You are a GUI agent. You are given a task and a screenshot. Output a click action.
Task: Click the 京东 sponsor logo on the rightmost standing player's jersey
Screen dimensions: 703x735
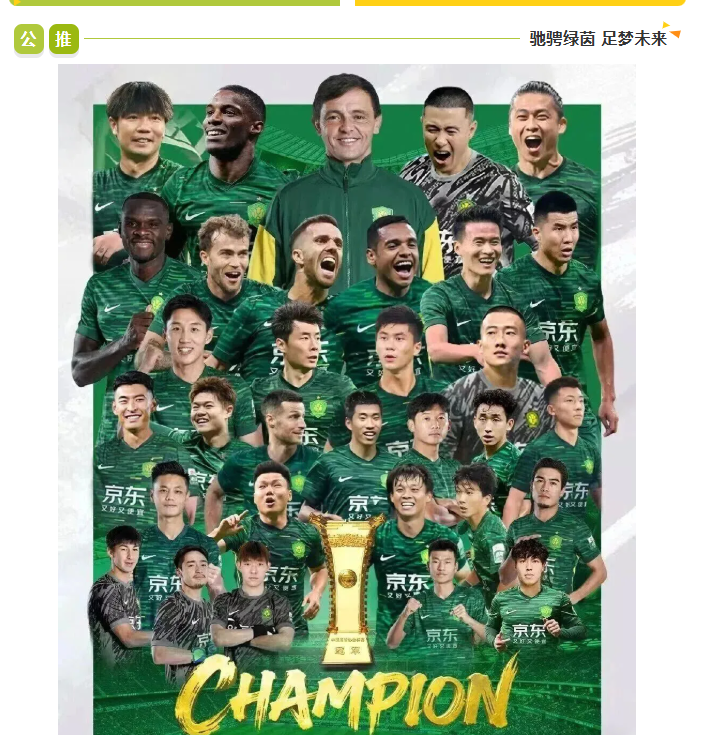pyautogui.click(x=559, y=334)
